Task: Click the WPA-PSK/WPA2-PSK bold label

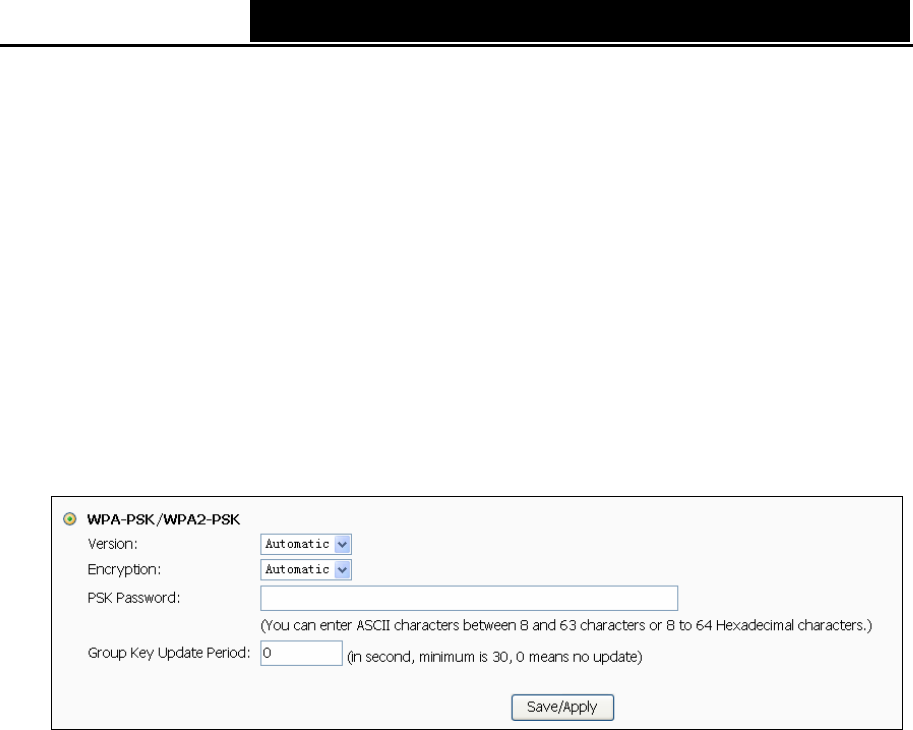Action: coord(163,519)
